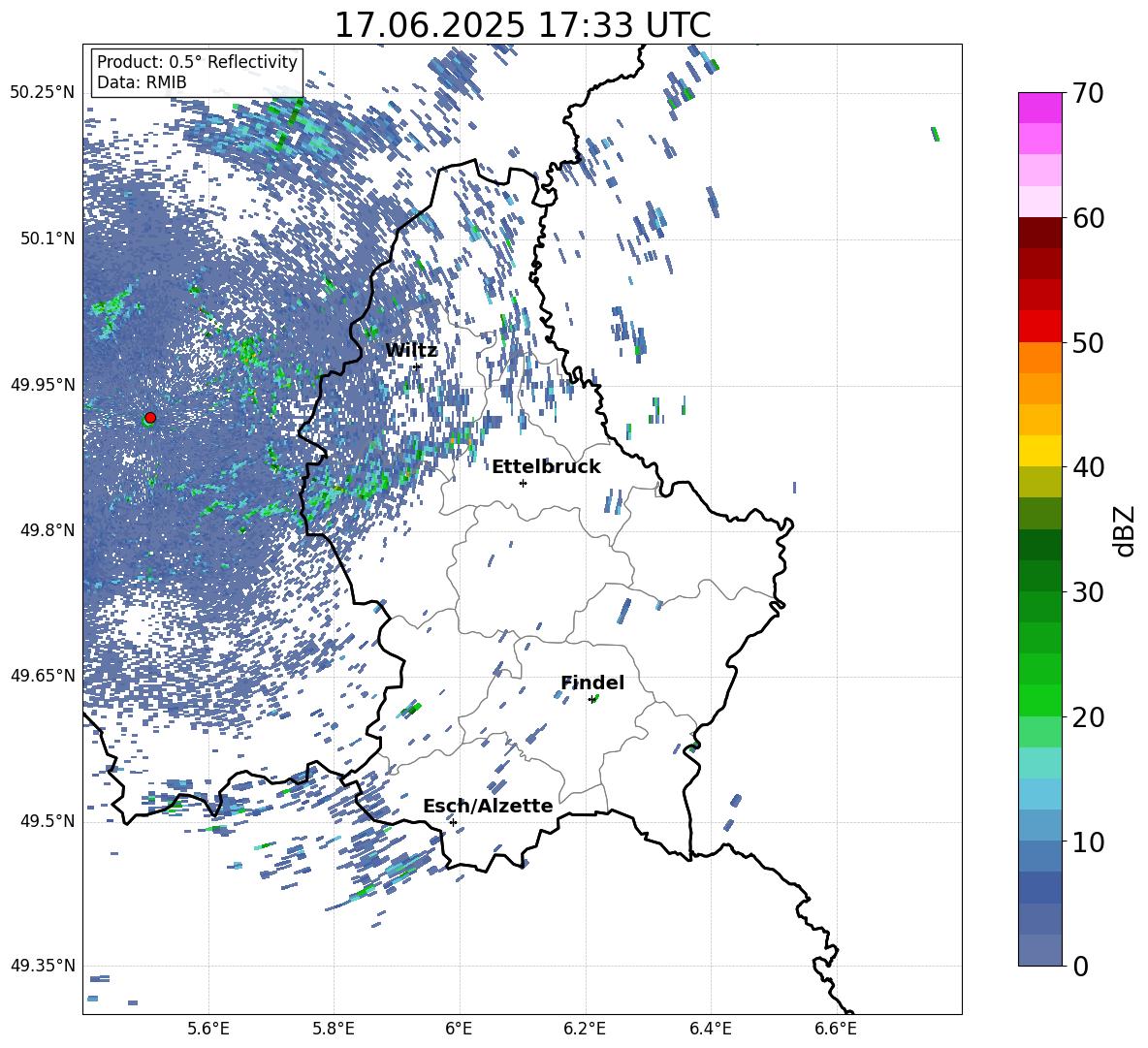Click the Wiltz cross location marker
The height and width of the screenshot is (1048, 1148).
click(417, 366)
